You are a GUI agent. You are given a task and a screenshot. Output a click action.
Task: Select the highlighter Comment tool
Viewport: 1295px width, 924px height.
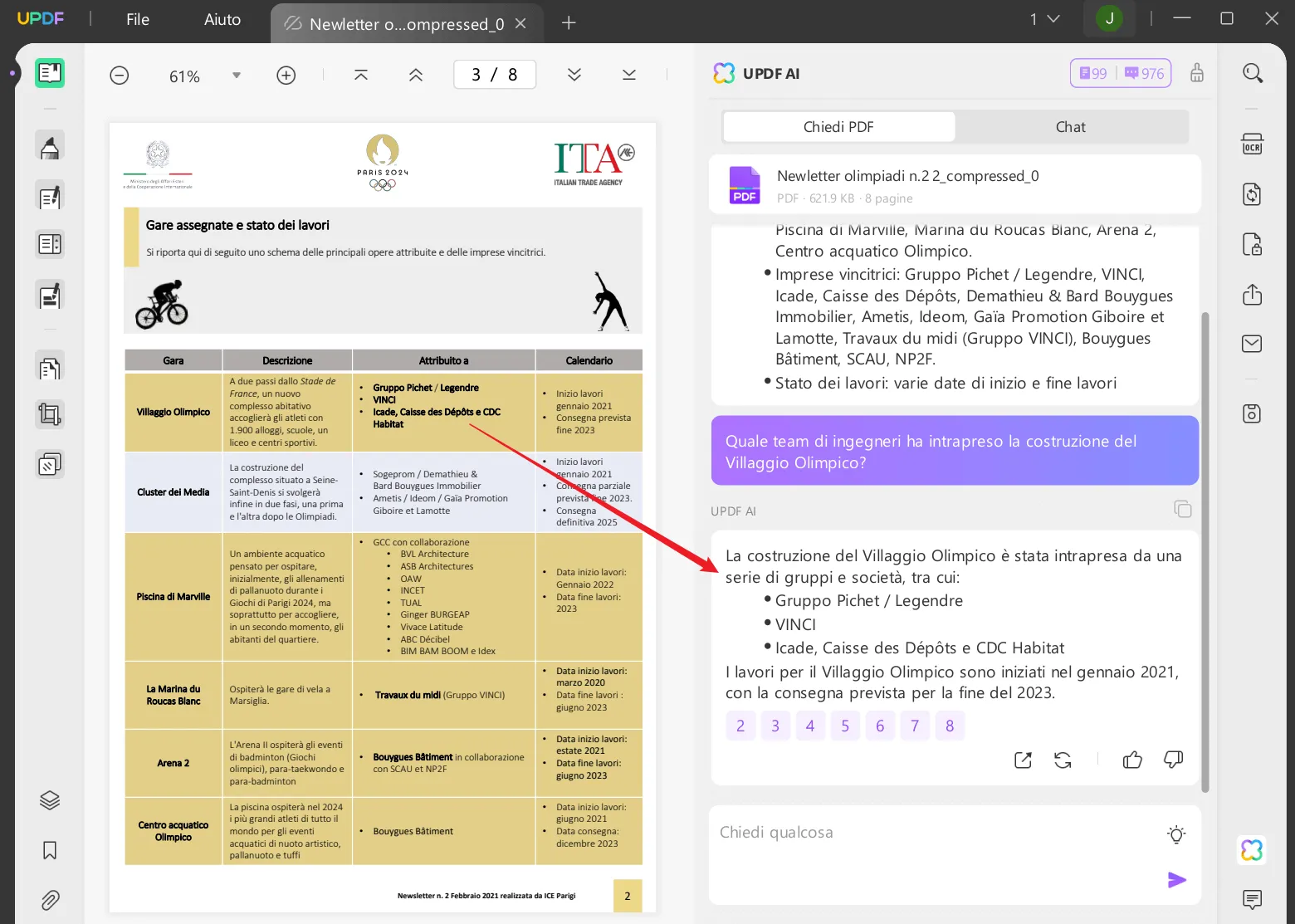point(50,147)
